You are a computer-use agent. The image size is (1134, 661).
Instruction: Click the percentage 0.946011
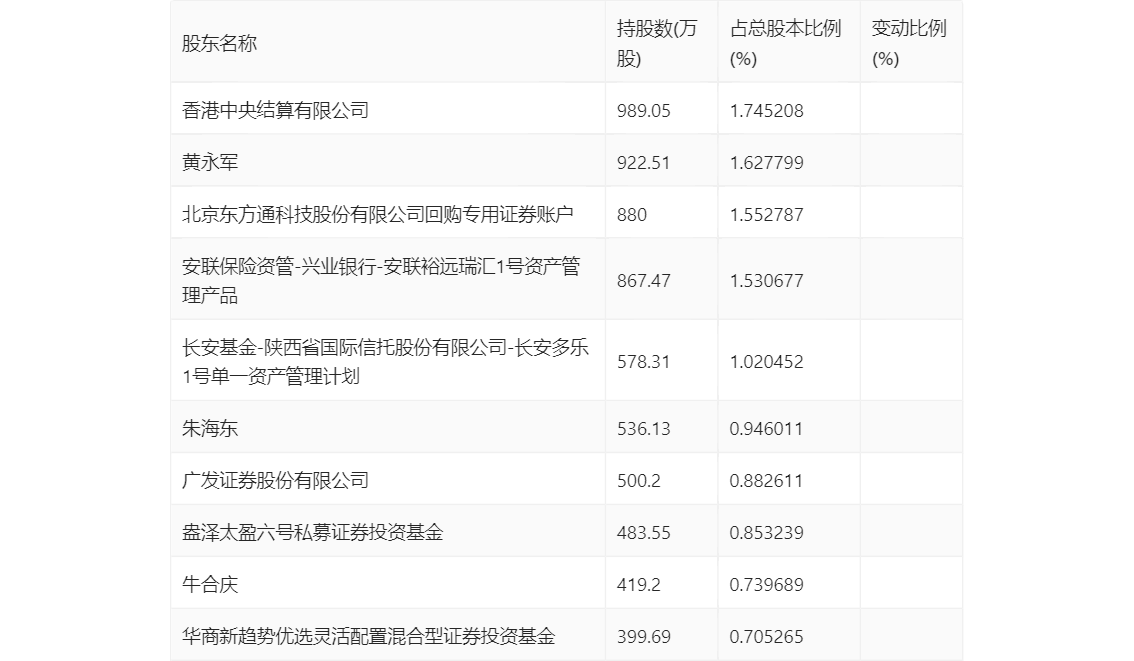(767, 429)
